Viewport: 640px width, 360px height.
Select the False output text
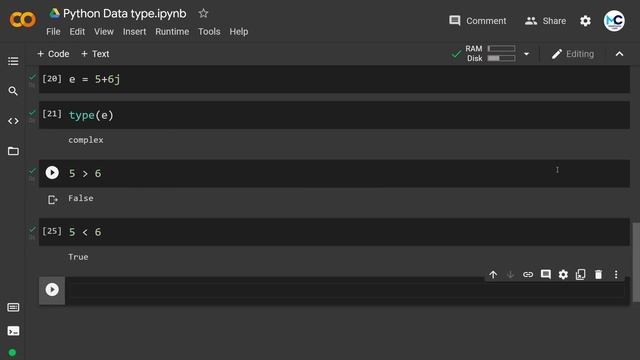[81, 198]
